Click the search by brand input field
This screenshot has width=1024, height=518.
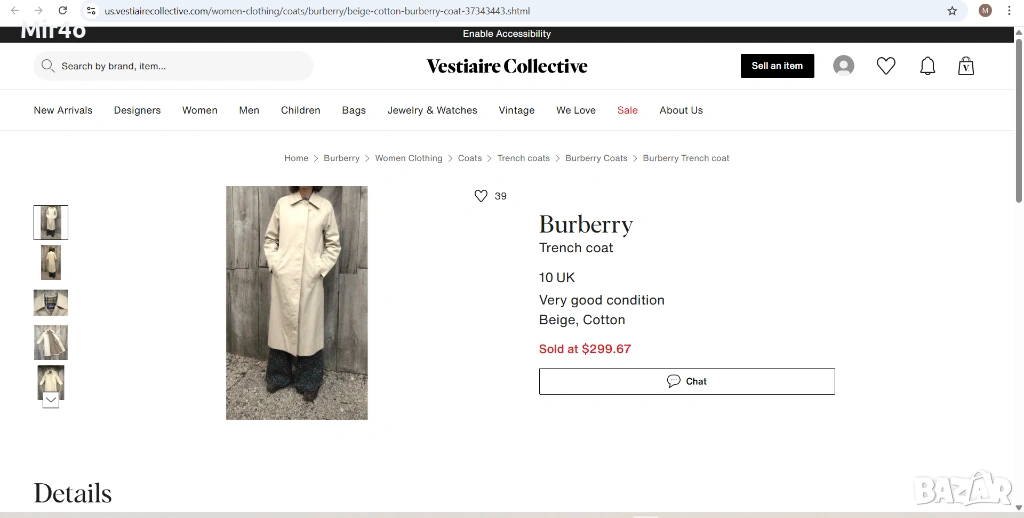click(180, 66)
